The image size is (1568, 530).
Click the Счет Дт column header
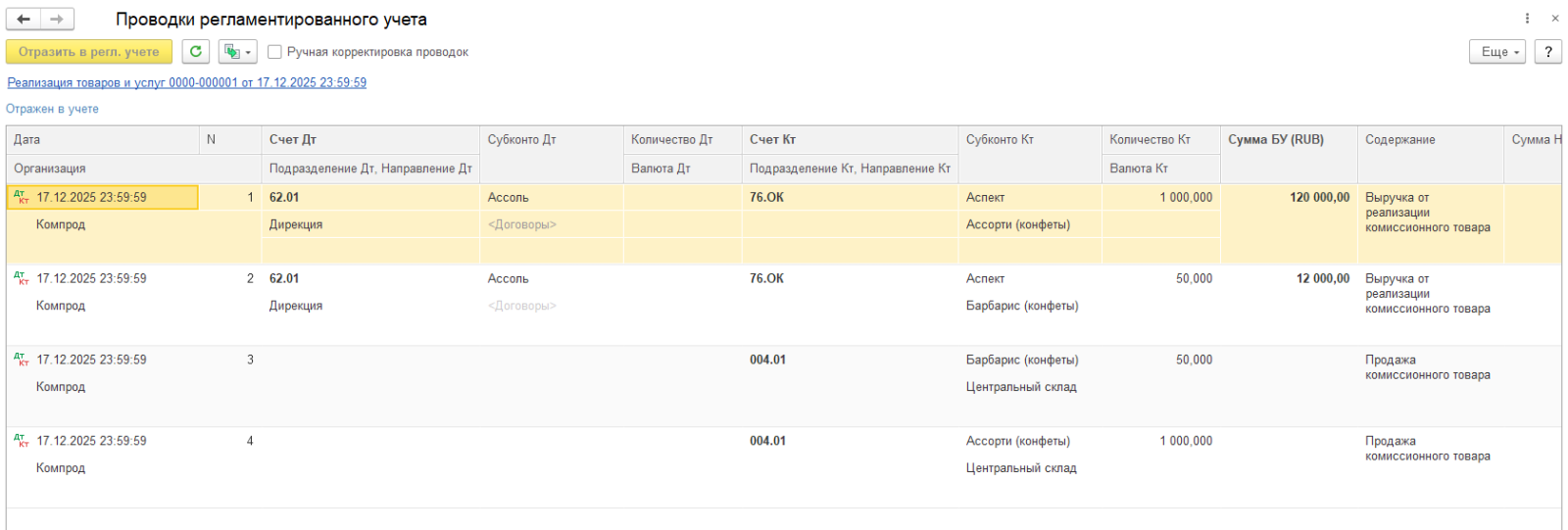coord(293,140)
